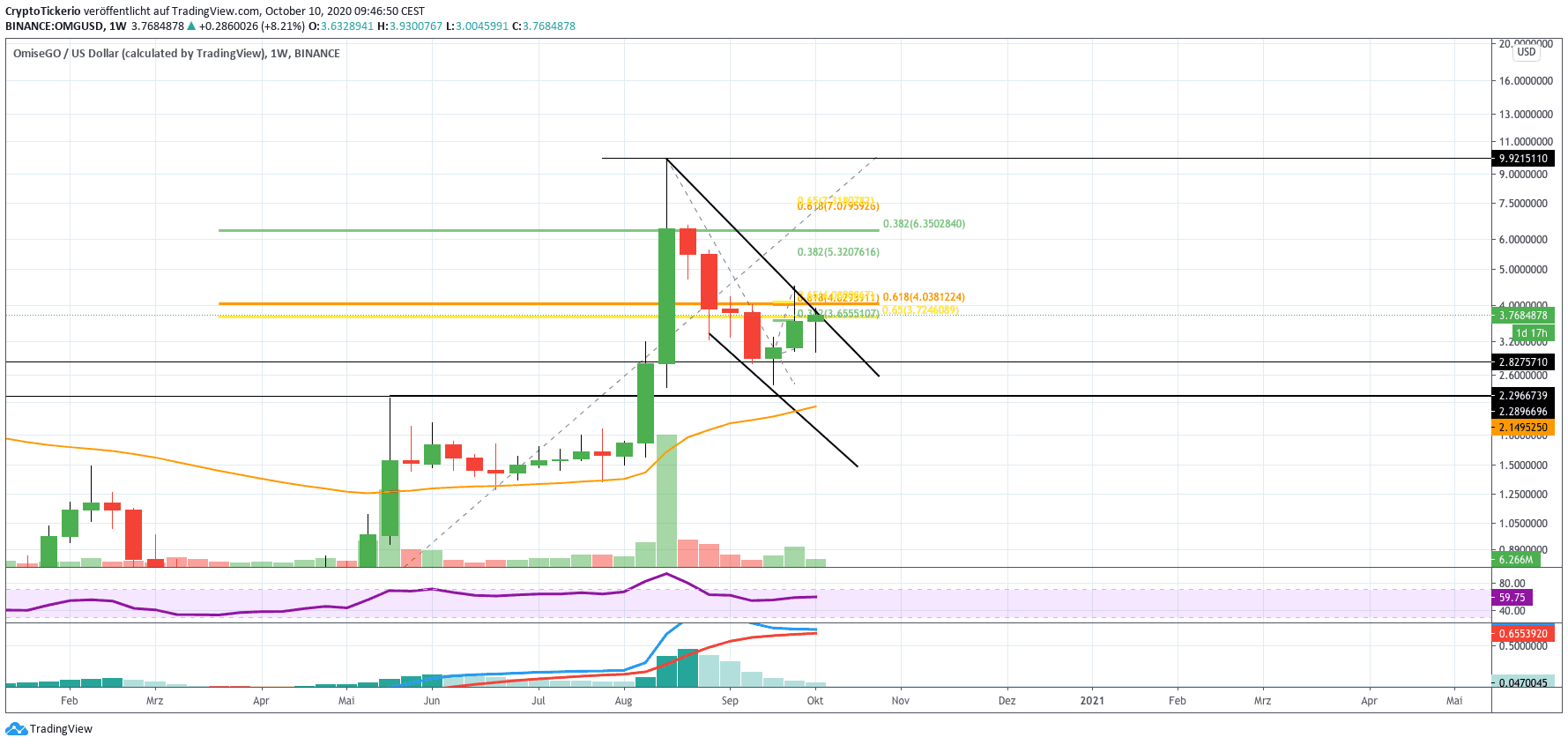Click the Sep month marker on time axis
This screenshot has height=745, width=1568.
coord(730,701)
